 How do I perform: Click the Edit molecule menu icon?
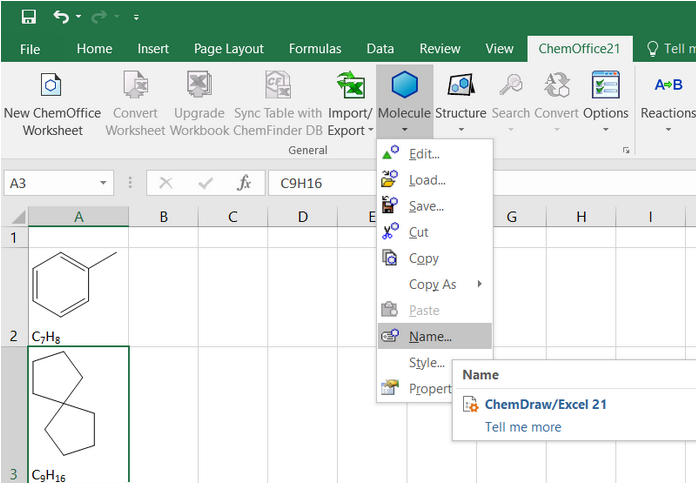[390, 152]
